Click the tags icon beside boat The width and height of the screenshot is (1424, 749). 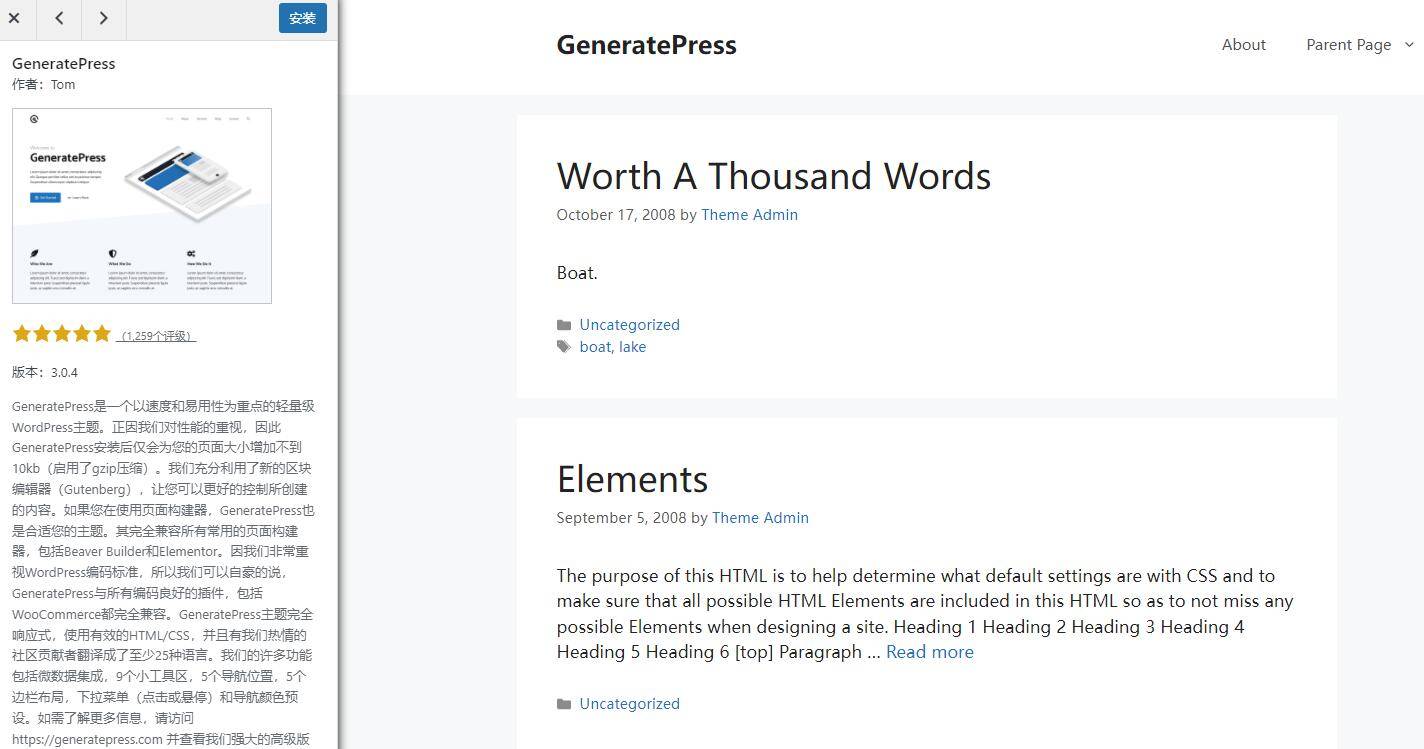pos(564,347)
